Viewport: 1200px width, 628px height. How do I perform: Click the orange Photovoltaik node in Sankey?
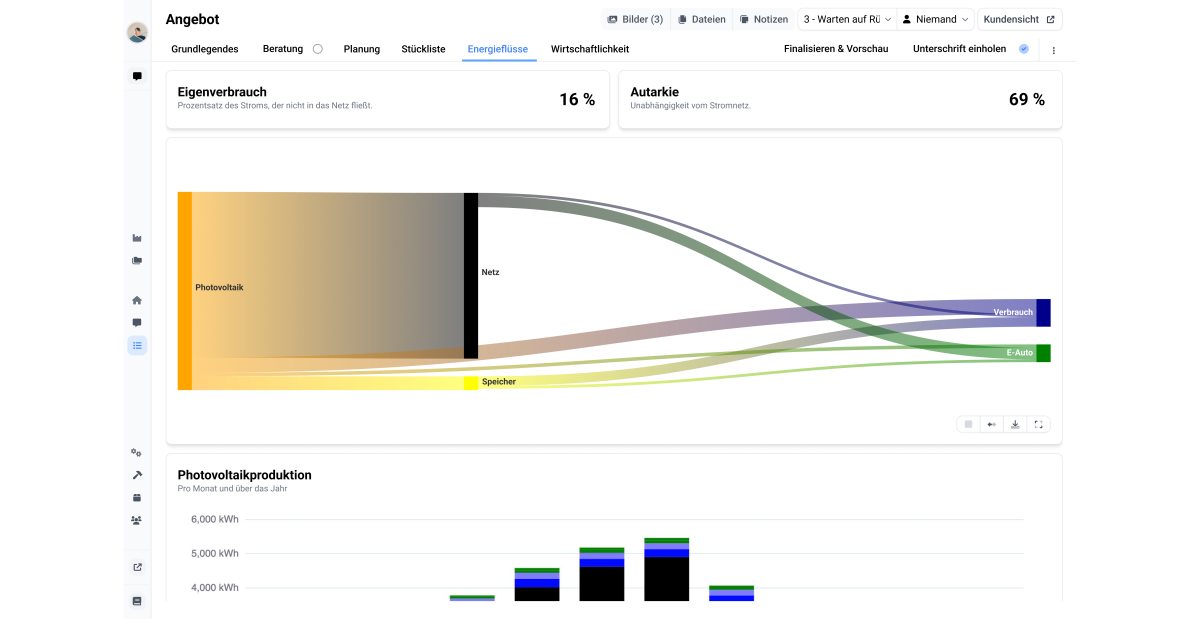click(x=185, y=291)
